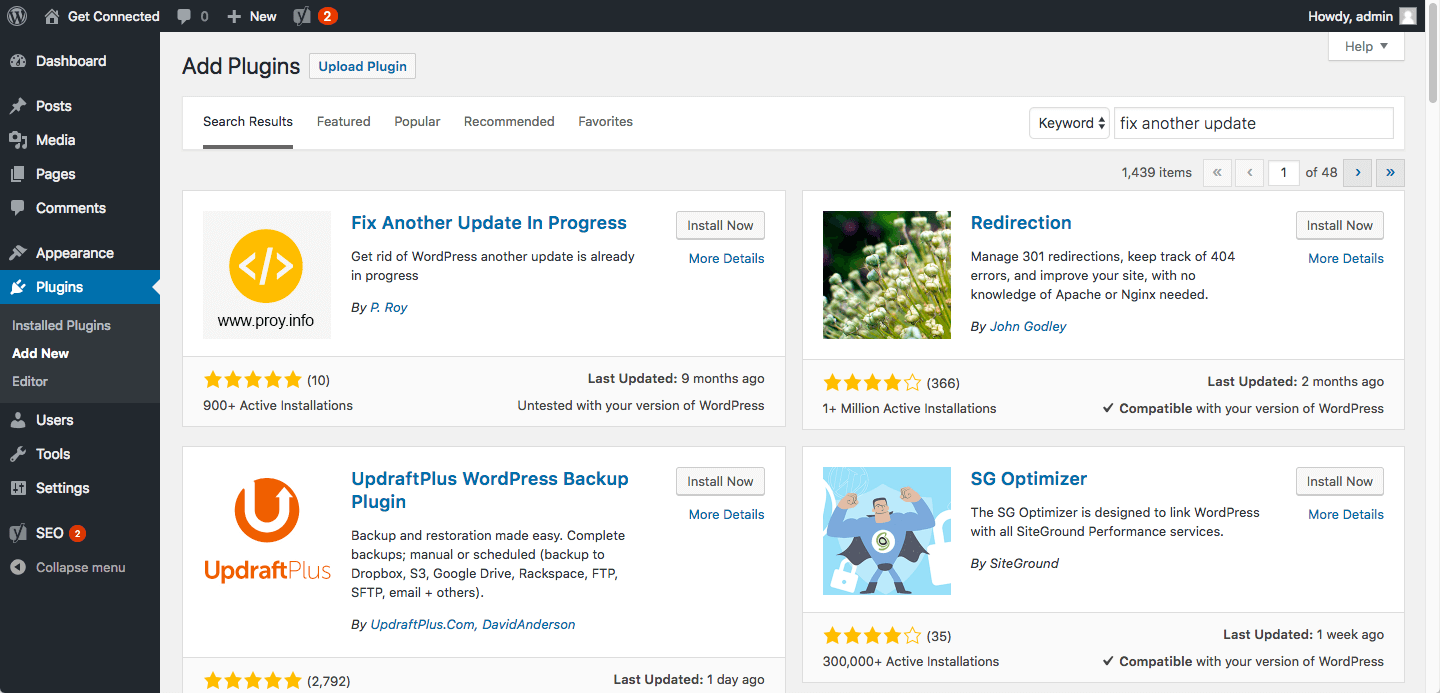Switch to the Popular tab
Image resolution: width=1440 pixels, height=693 pixels.
(417, 122)
